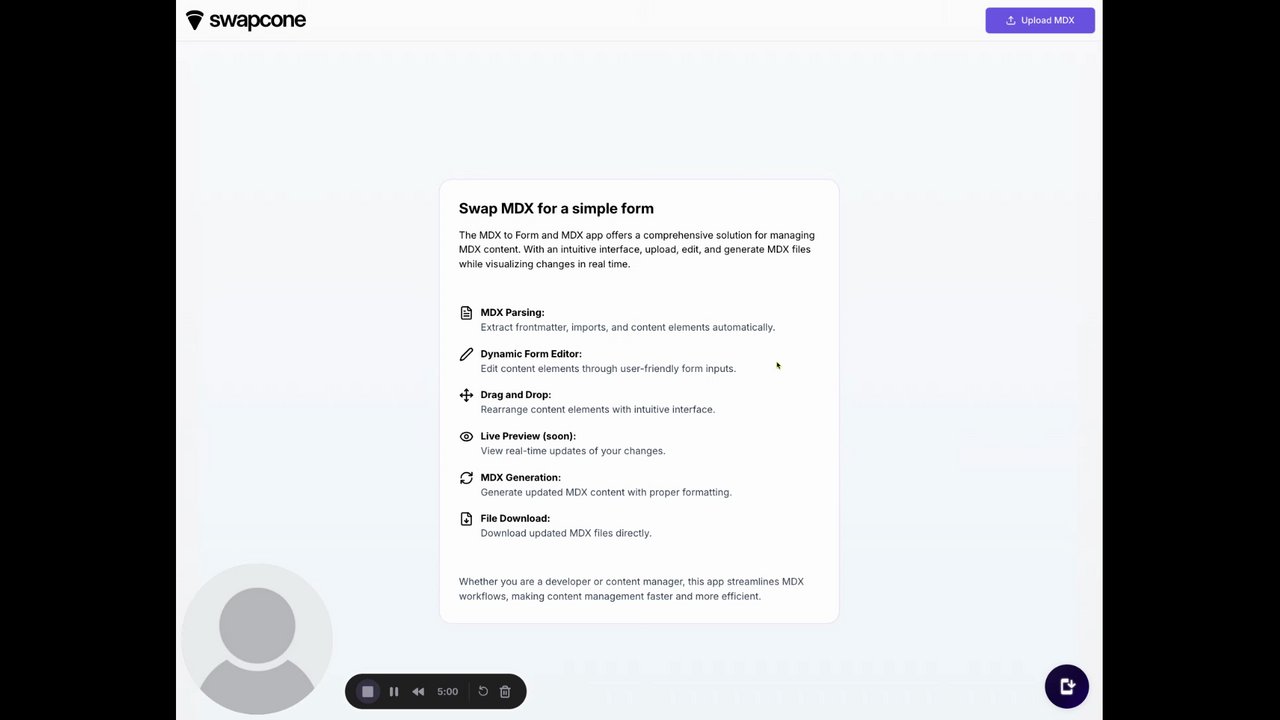This screenshot has height=720, width=1280.
Task: Click the "Swap MDX for a simple form" heading
Action: 556,208
